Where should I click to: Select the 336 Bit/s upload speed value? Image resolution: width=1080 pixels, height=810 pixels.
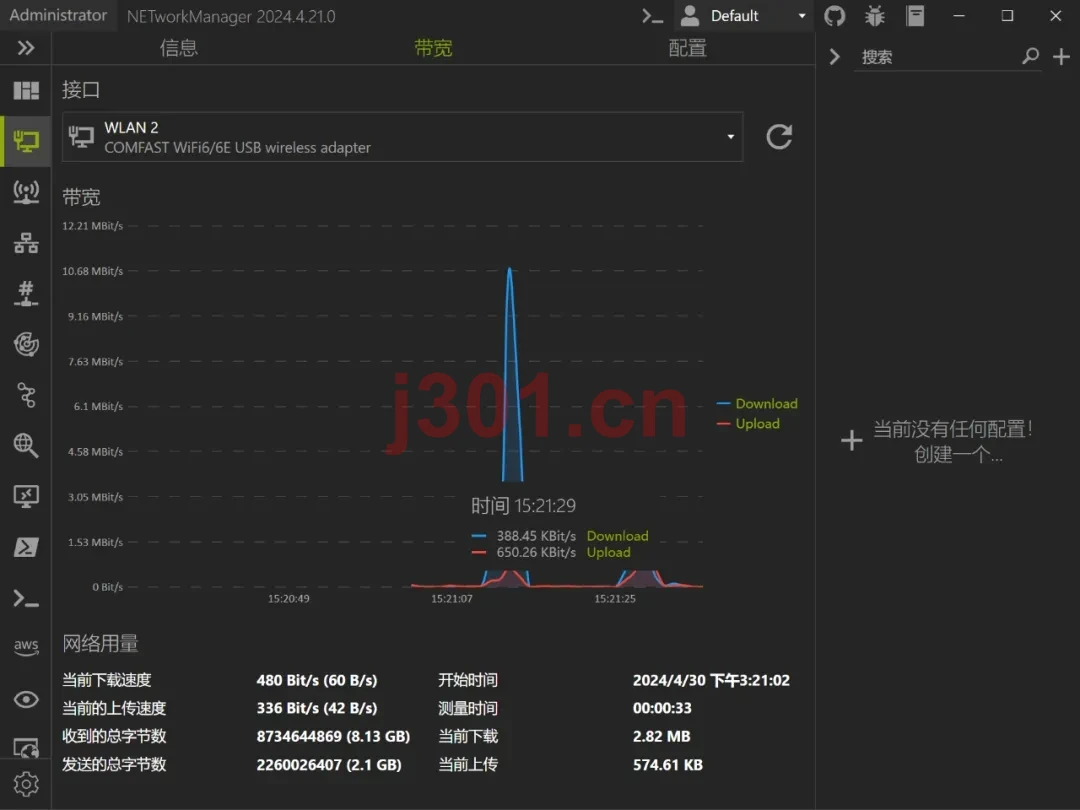(317, 708)
